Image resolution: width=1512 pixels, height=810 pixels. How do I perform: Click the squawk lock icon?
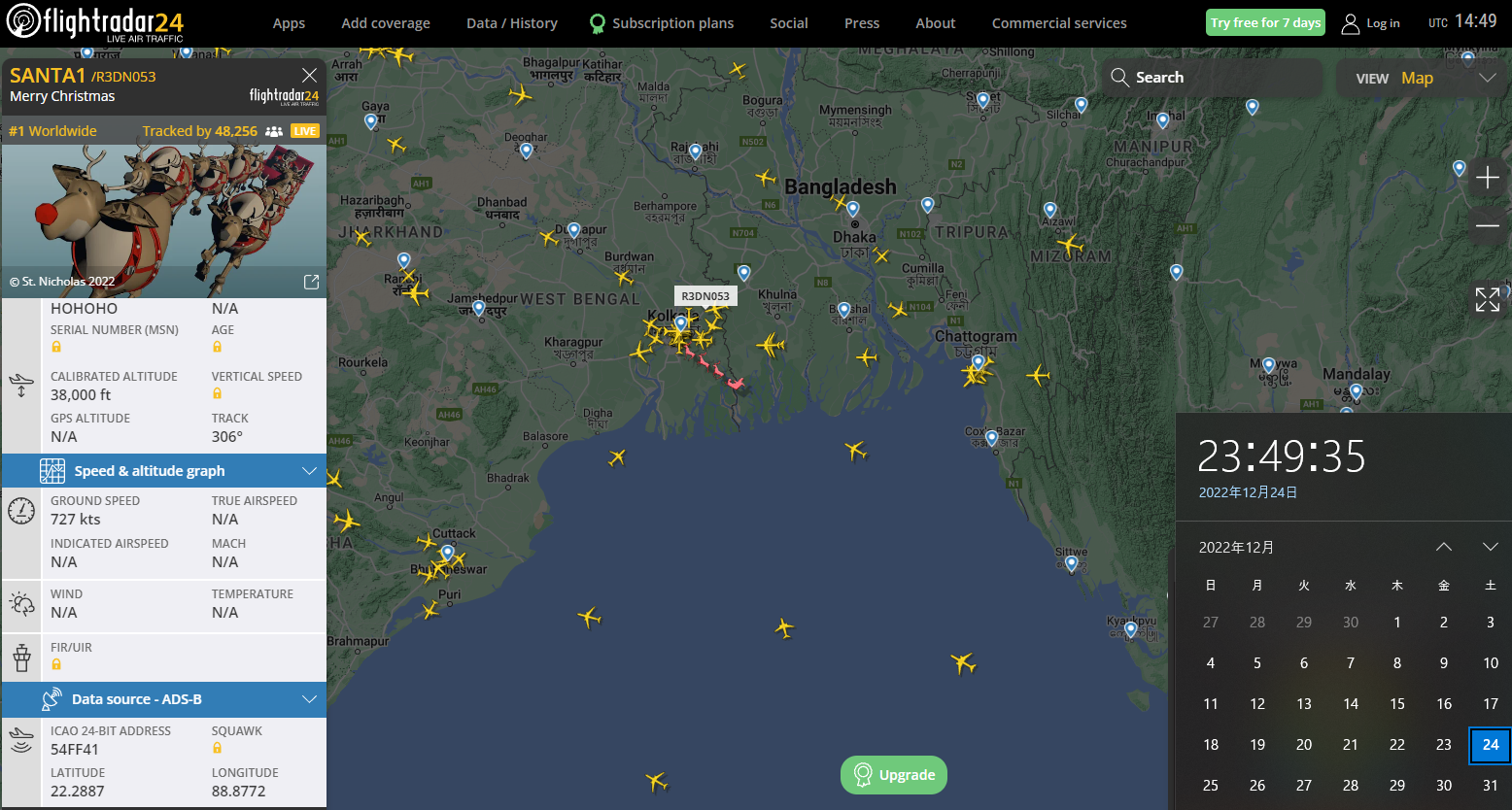click(217, 748)
